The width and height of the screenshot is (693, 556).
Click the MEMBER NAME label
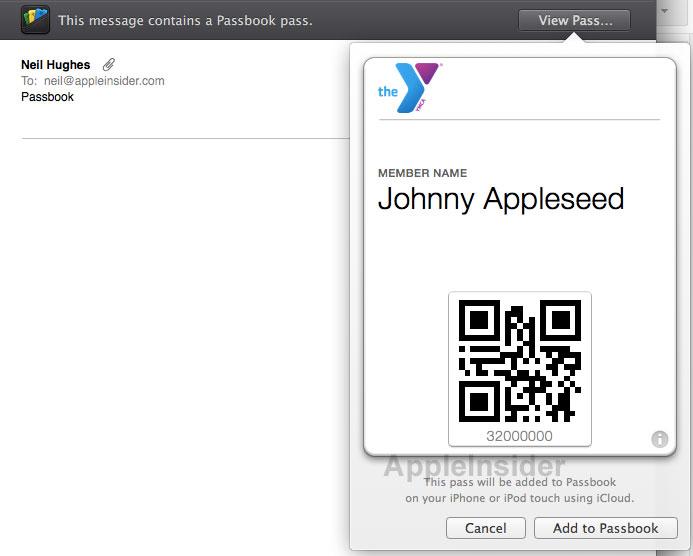click(x=423, y=173)
